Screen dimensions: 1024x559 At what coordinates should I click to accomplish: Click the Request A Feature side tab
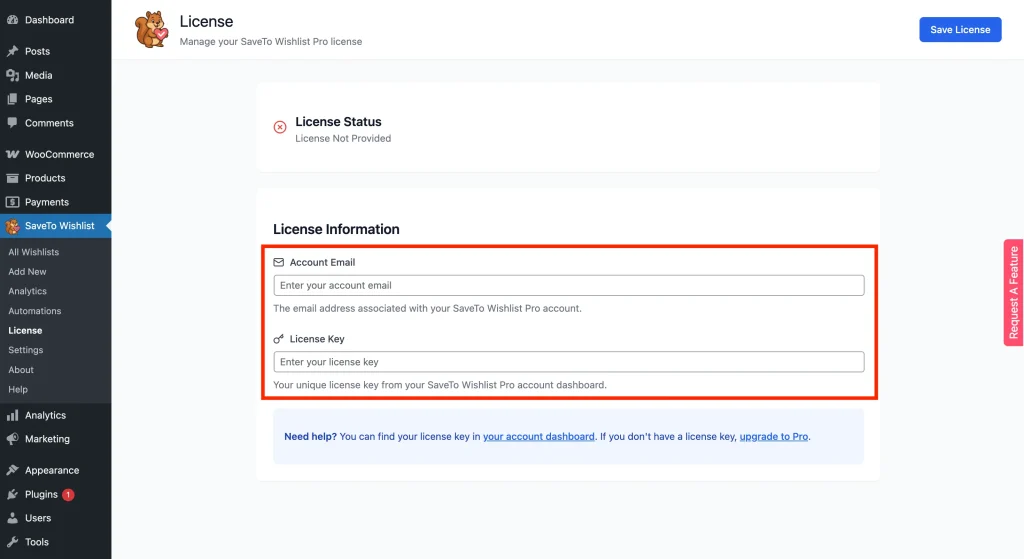1014,293
